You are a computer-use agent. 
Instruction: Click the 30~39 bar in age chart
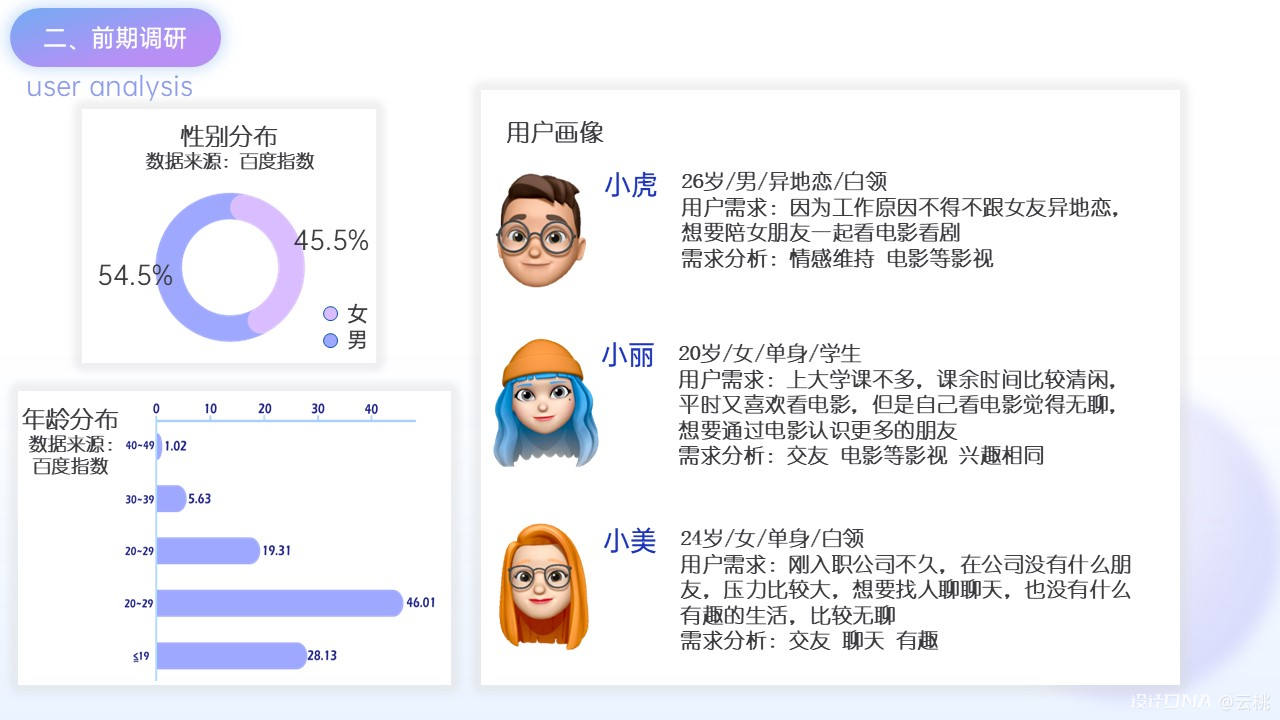click(x=171, y=498)
